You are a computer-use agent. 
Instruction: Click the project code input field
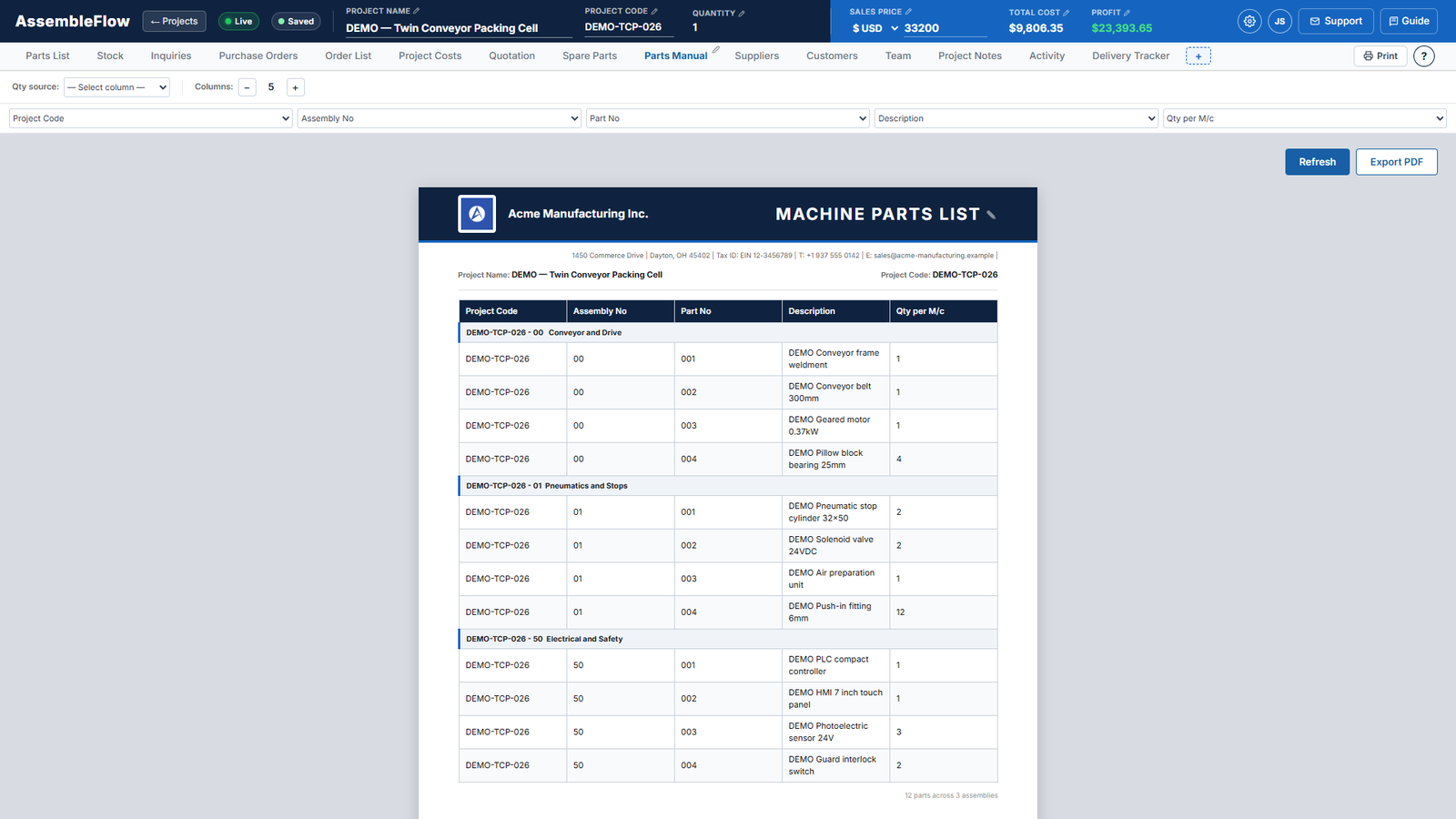[629, 27]
